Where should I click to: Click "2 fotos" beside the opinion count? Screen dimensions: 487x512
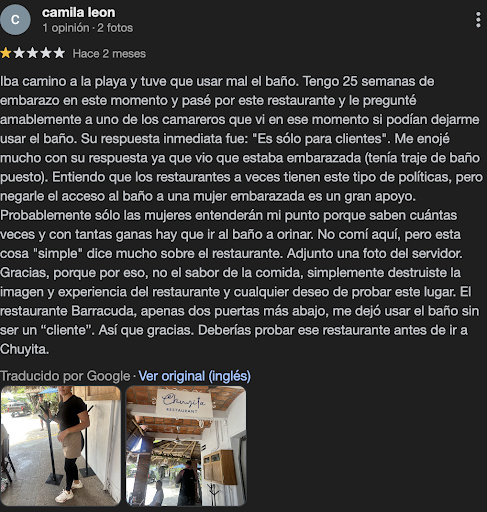[115, 28]
